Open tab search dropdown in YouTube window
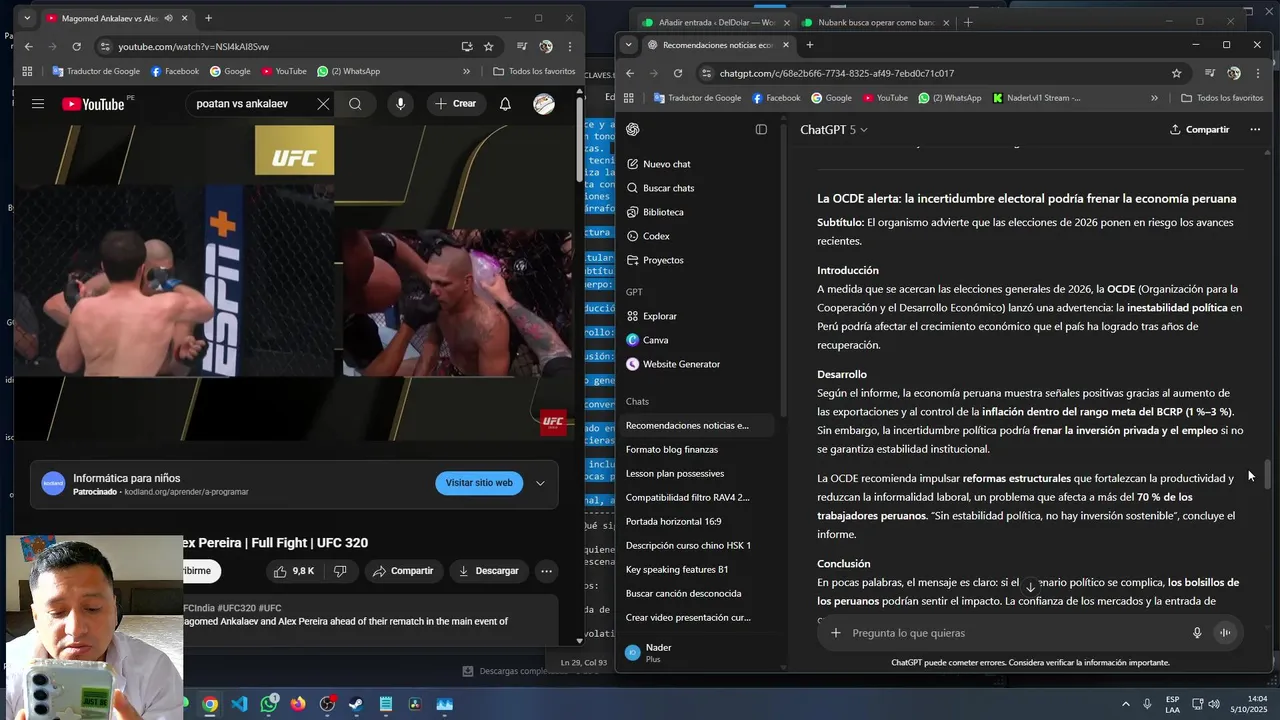Viewport: 1280px width, 720px height. click(27, 18)
